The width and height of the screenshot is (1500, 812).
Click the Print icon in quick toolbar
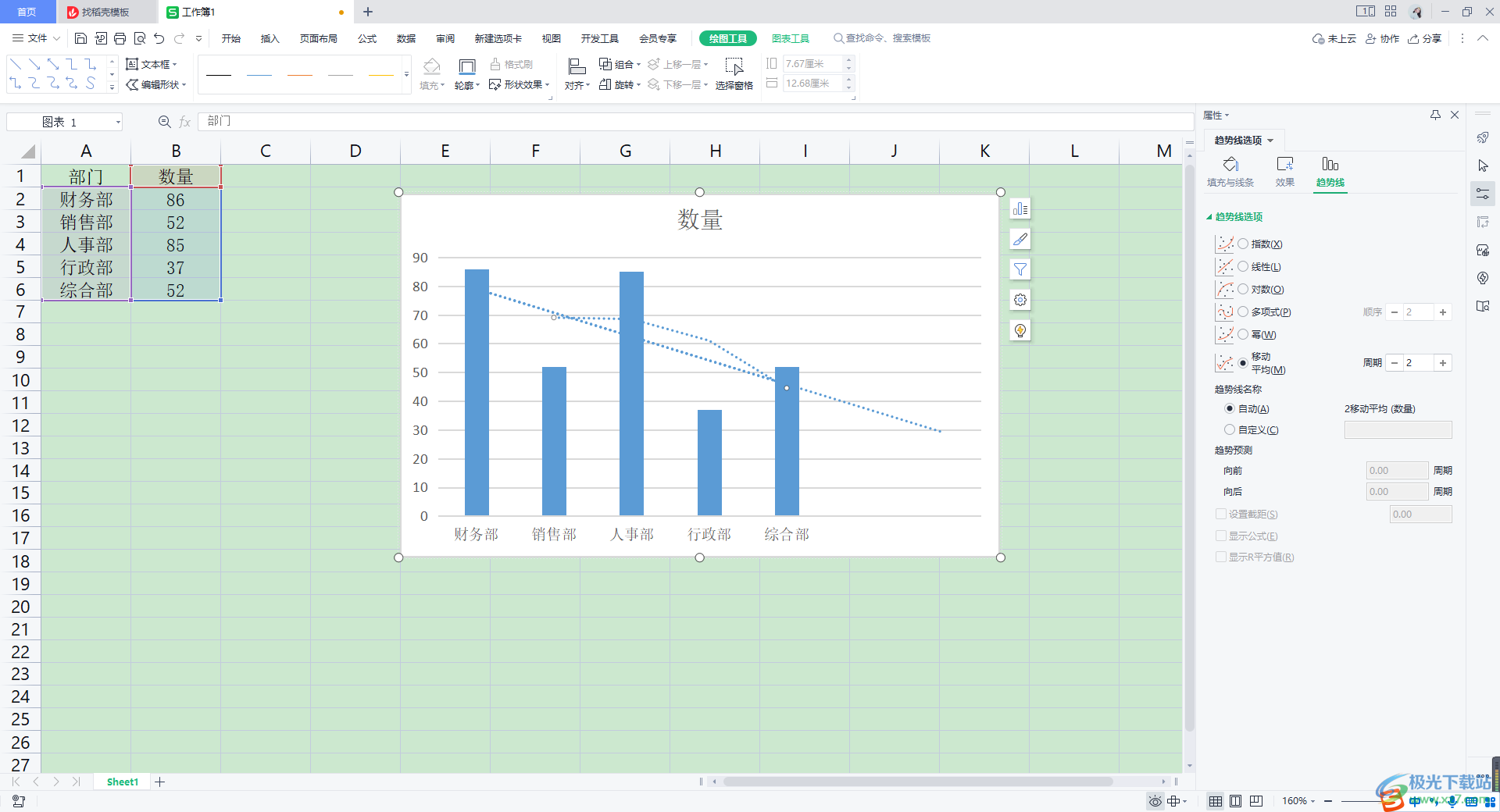(x=120, y=38)
